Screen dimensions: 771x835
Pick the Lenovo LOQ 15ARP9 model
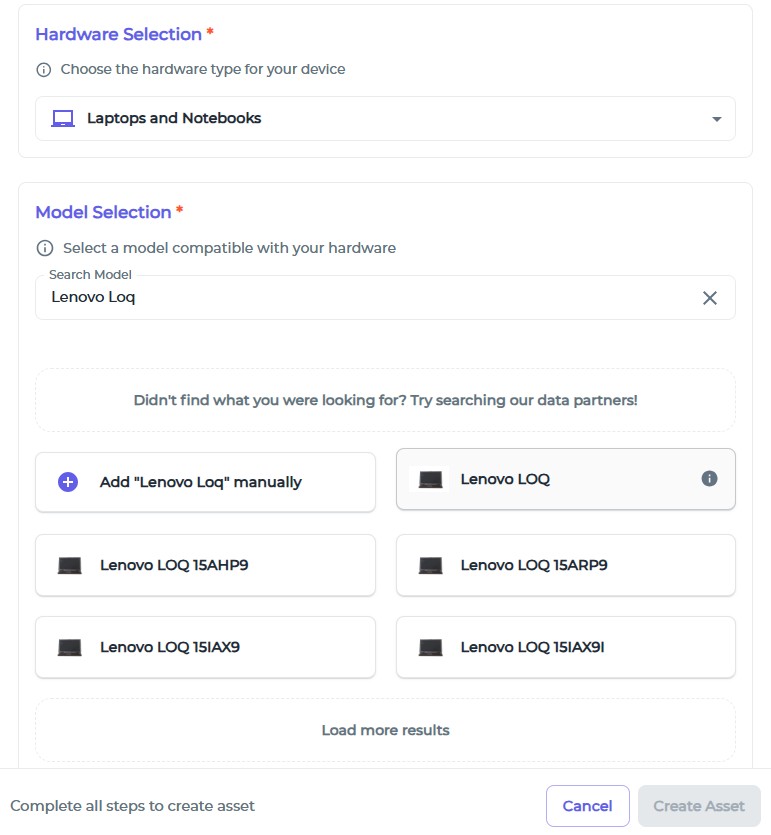tap(565, 565)
